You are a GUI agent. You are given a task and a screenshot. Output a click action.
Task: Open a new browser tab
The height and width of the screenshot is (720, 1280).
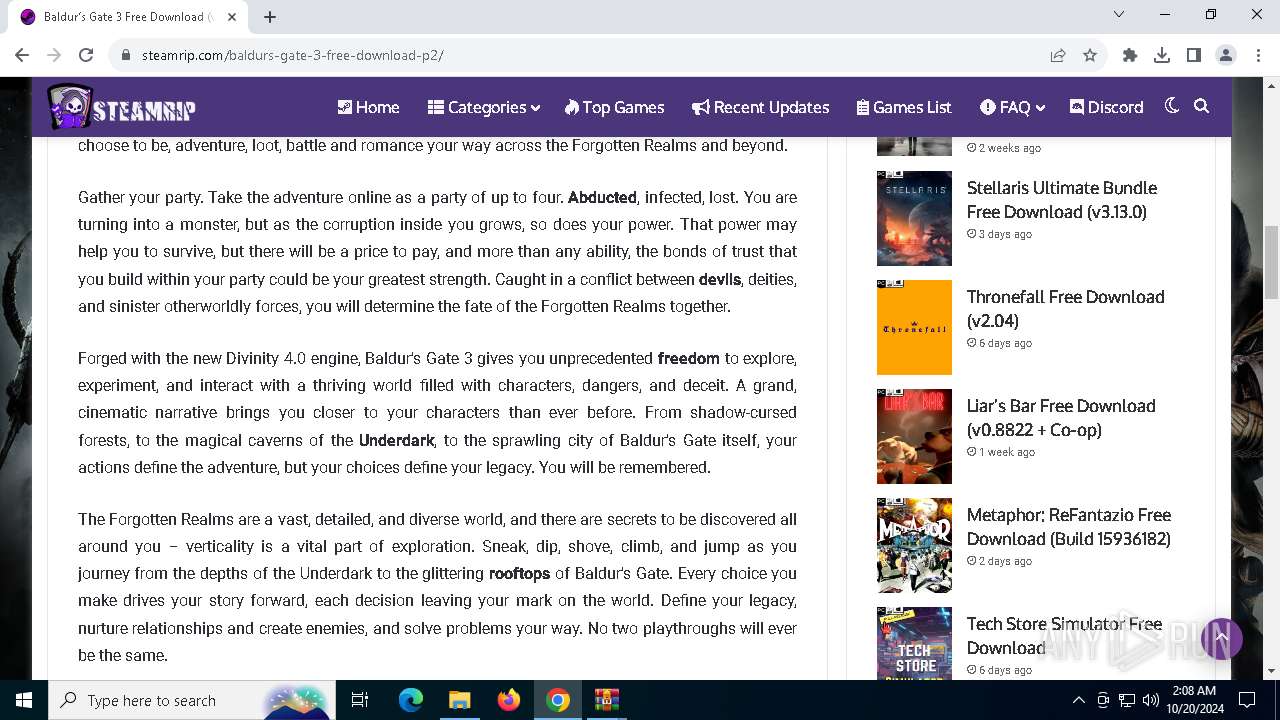[270, 17]
